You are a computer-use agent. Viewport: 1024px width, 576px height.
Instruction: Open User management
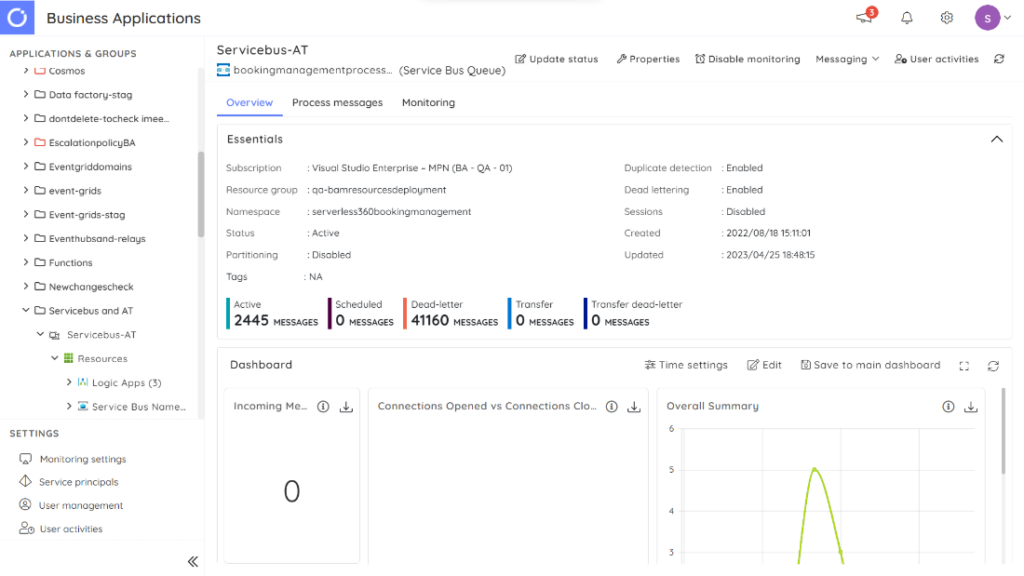[80, 505]
